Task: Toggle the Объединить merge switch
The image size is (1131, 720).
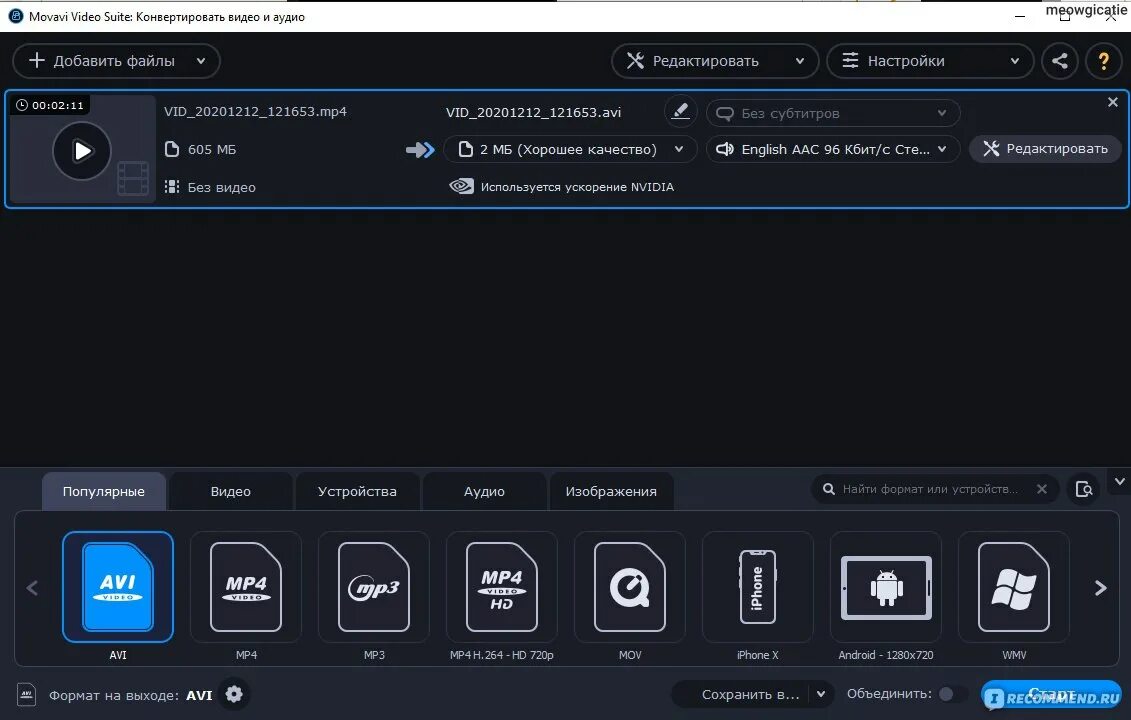Action: [952, 694]
